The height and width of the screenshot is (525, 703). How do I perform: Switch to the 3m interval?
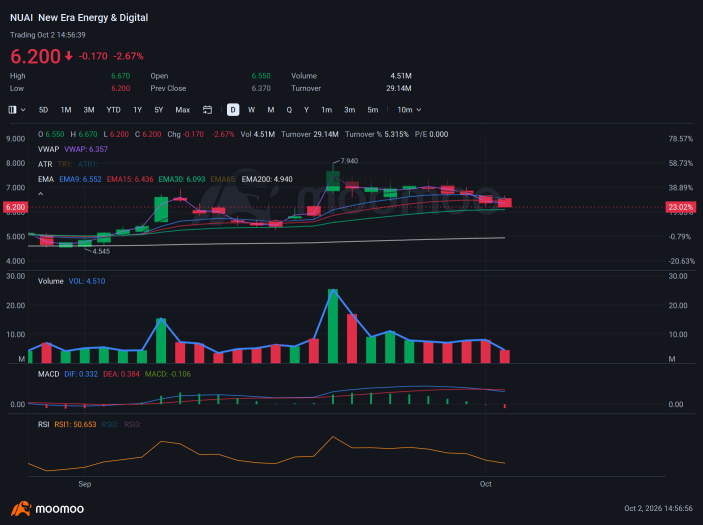click(x=350, y=110)
